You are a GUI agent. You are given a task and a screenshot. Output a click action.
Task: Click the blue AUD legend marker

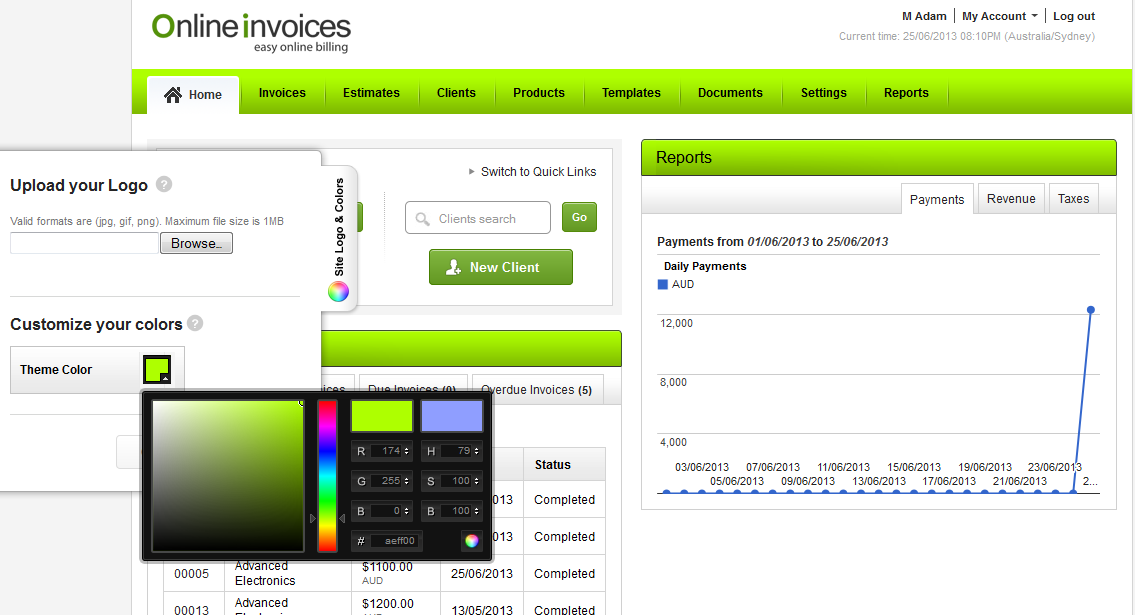(662, 285)
